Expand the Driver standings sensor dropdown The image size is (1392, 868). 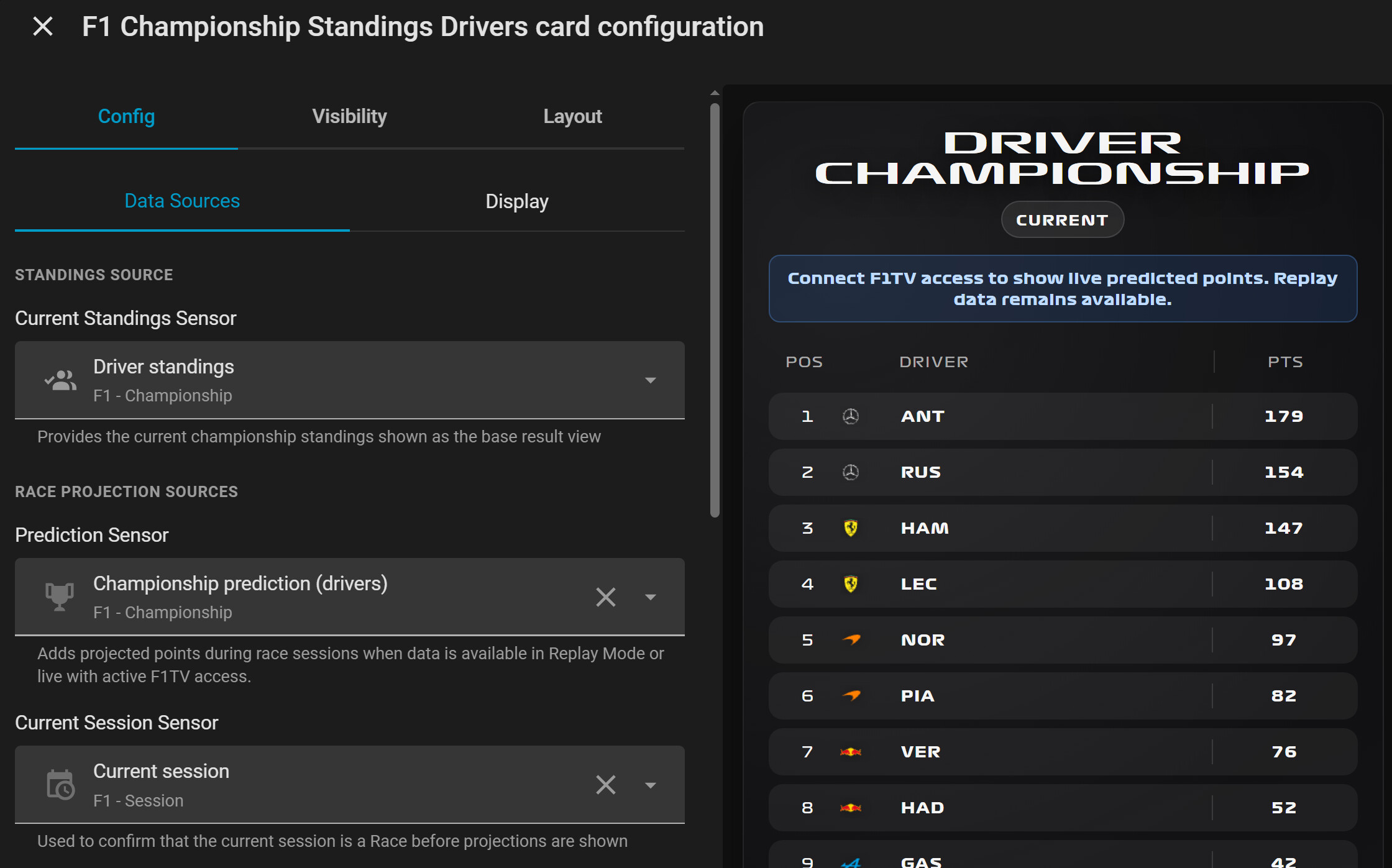pyautogui.click(x=651, y=380)
